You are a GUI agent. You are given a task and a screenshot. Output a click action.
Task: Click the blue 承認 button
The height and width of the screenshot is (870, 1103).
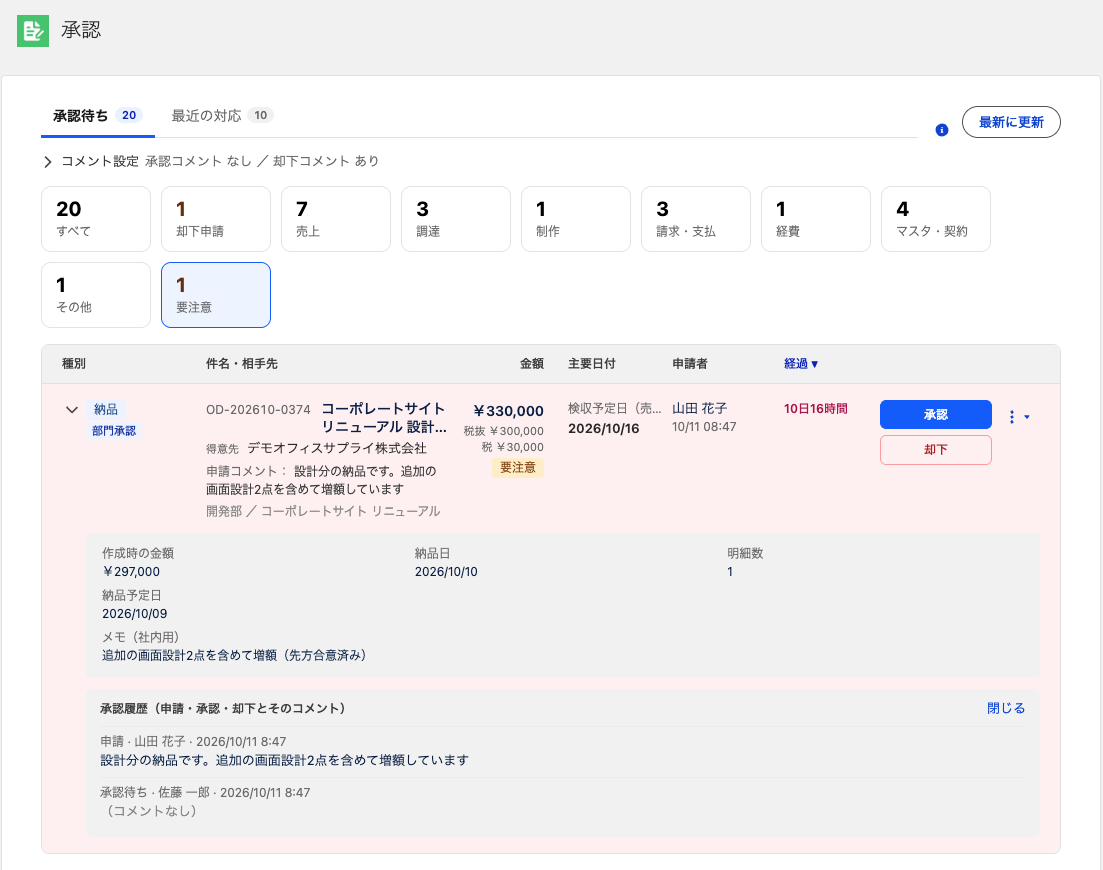point(936,414)
